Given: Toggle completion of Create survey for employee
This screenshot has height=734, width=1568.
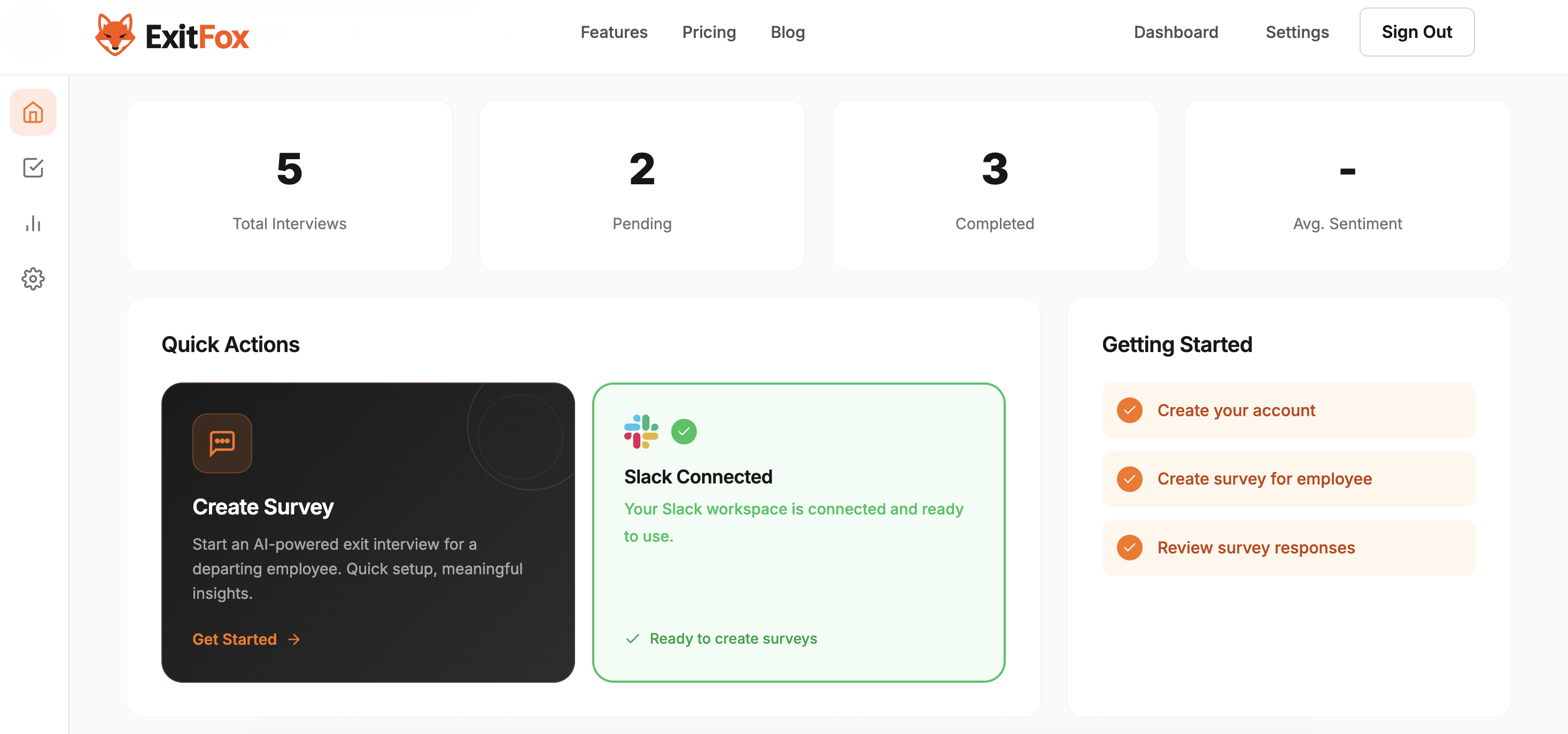Looking at the screenshot, I should click(1130, 479).
